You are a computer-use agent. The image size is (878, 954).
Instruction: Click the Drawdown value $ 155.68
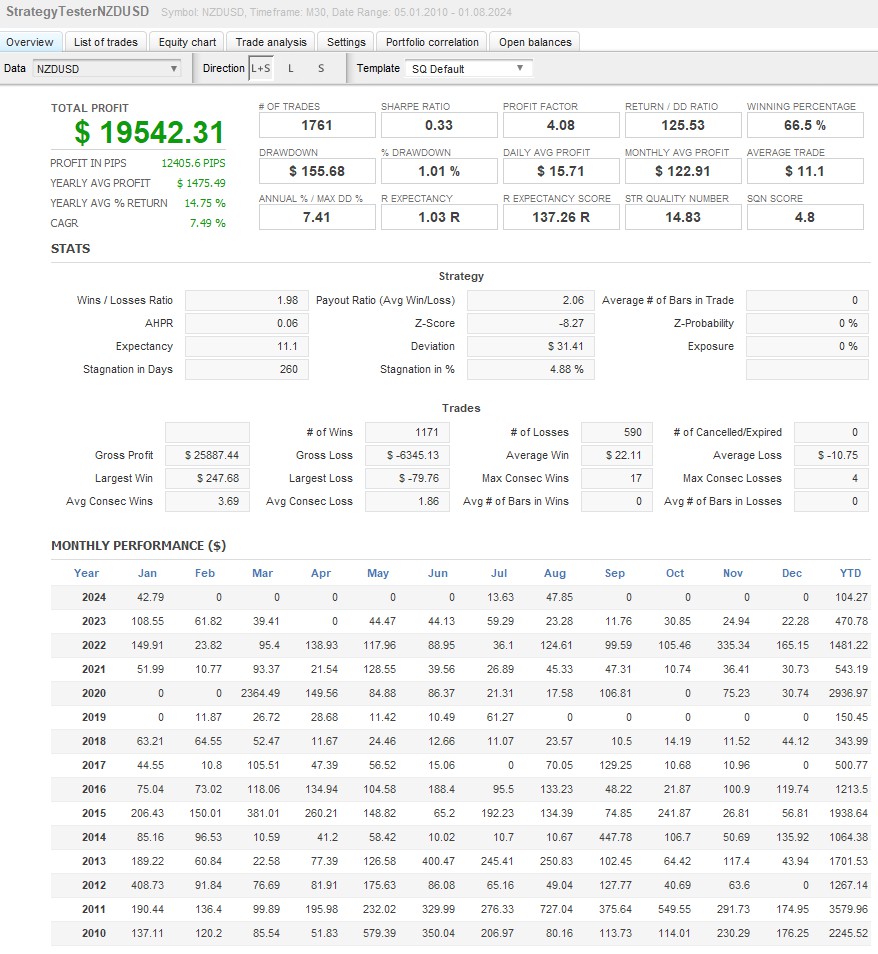pos(317,172)
